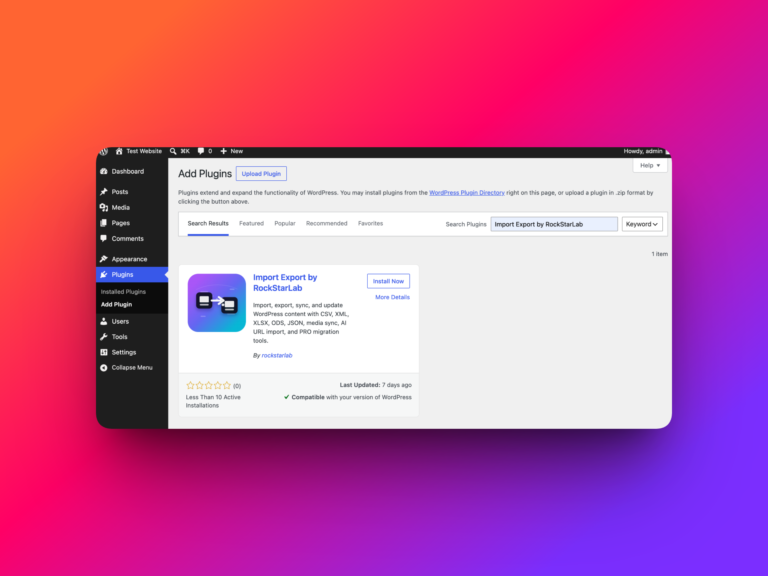Open the Keyword search type dropdown

[x=642, y=224]
